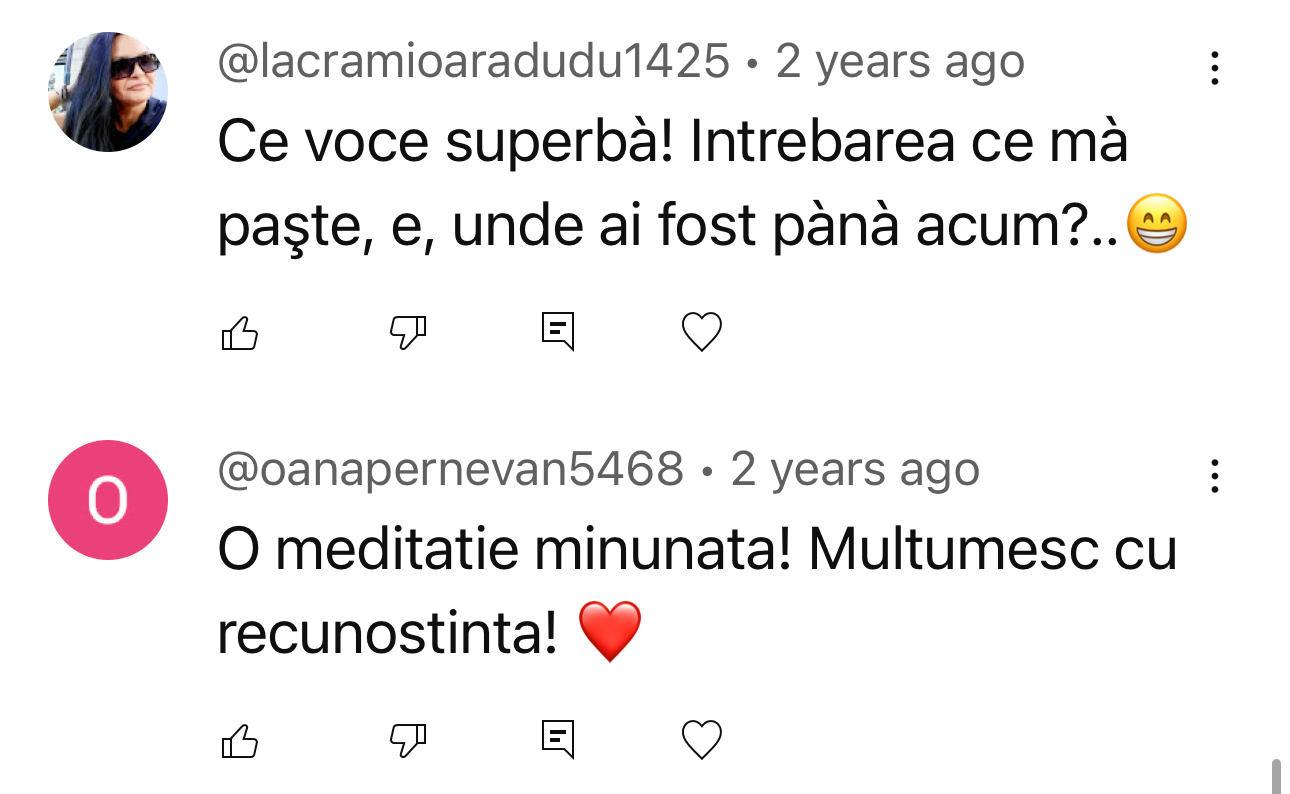Dislike the comment by @lacramioaradudu1425
1290x794 pixels.
407,332
